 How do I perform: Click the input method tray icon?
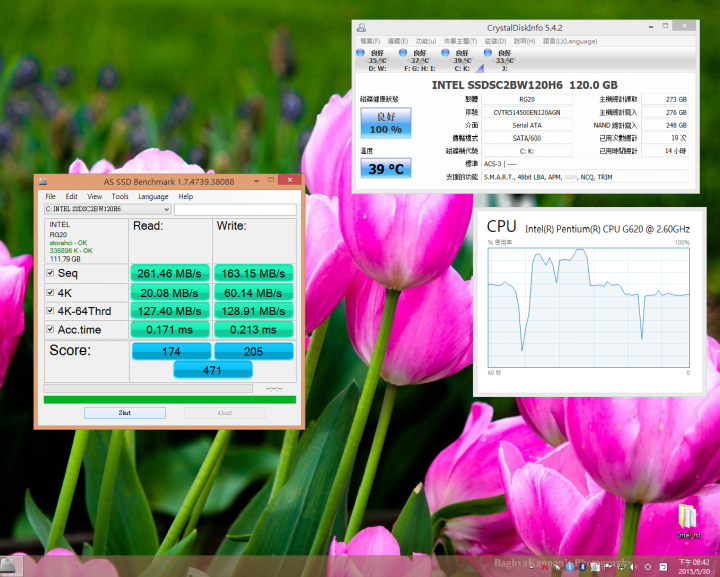pyautogui.click(x=664, y=567)
